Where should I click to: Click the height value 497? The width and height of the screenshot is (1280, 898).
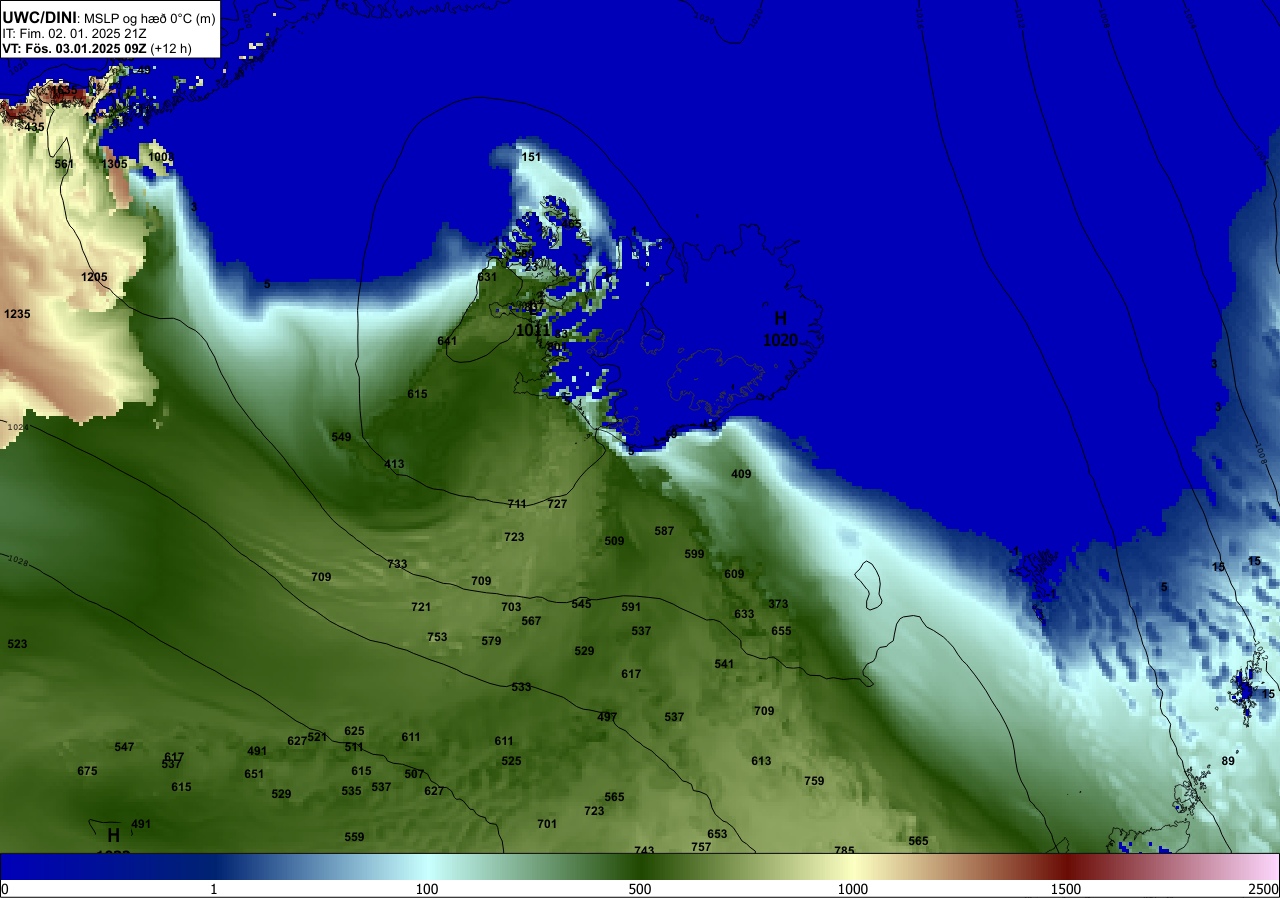click(607, 717)
